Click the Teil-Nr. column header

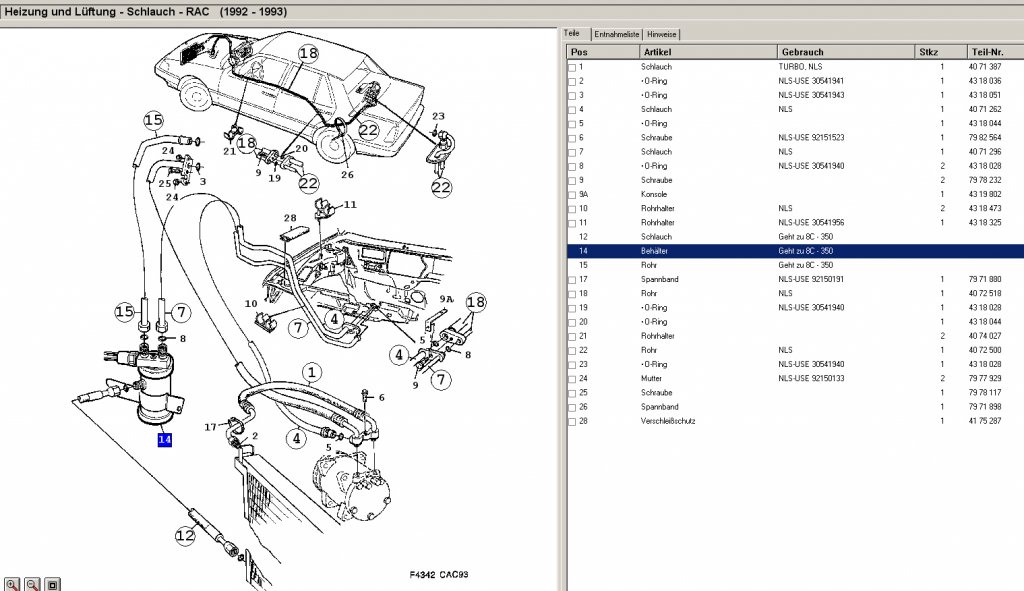[995, 52]
